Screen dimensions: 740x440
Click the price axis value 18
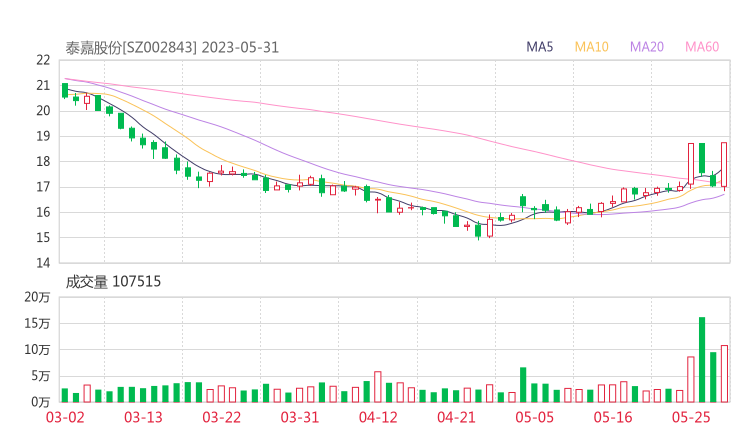pos(43,161)
